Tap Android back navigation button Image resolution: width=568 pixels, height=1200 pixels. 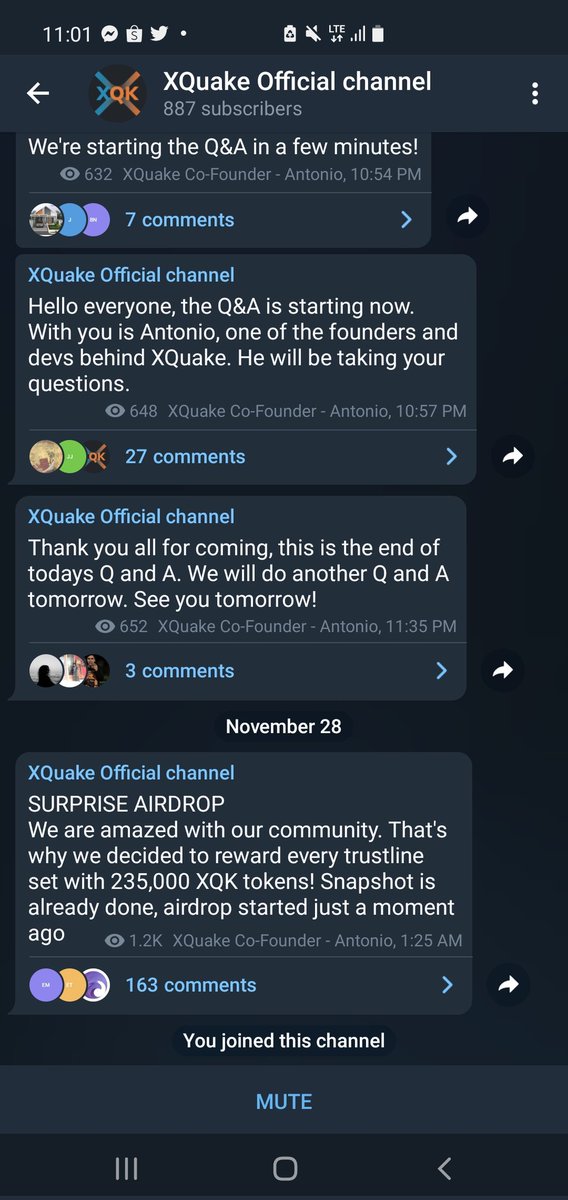(445, 1168)
